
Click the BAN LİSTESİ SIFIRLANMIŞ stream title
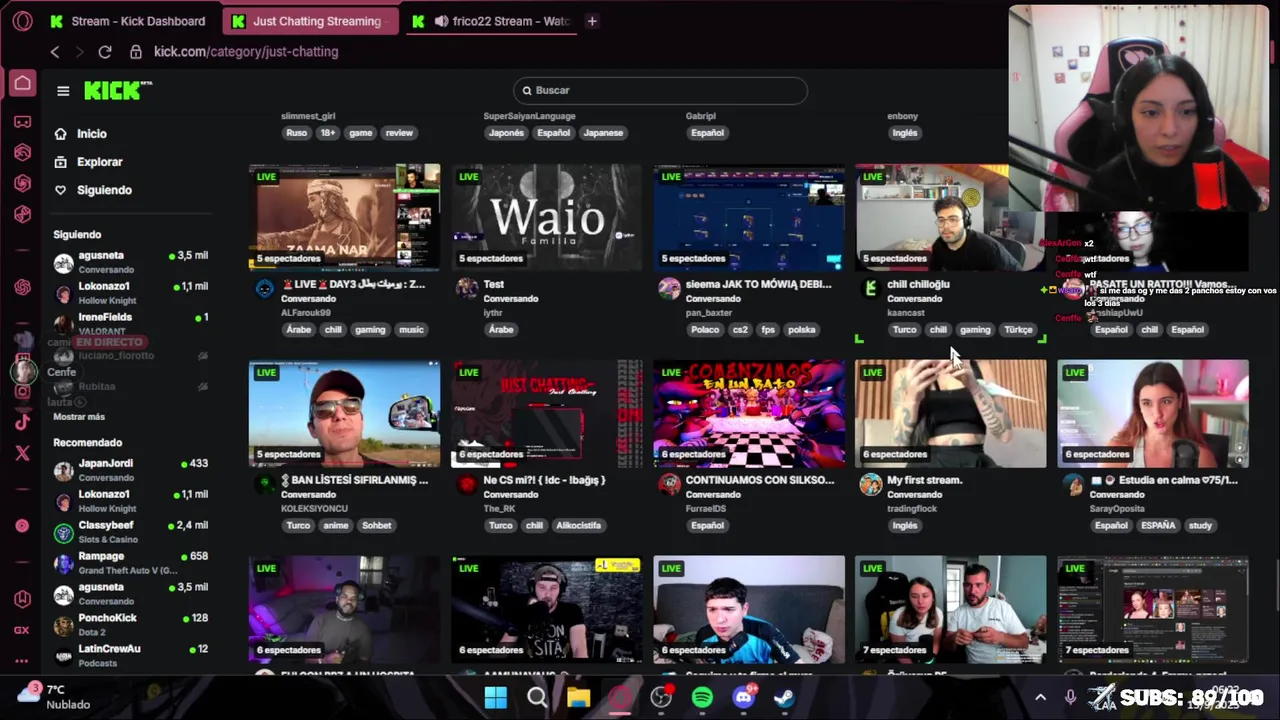[354, 480]
